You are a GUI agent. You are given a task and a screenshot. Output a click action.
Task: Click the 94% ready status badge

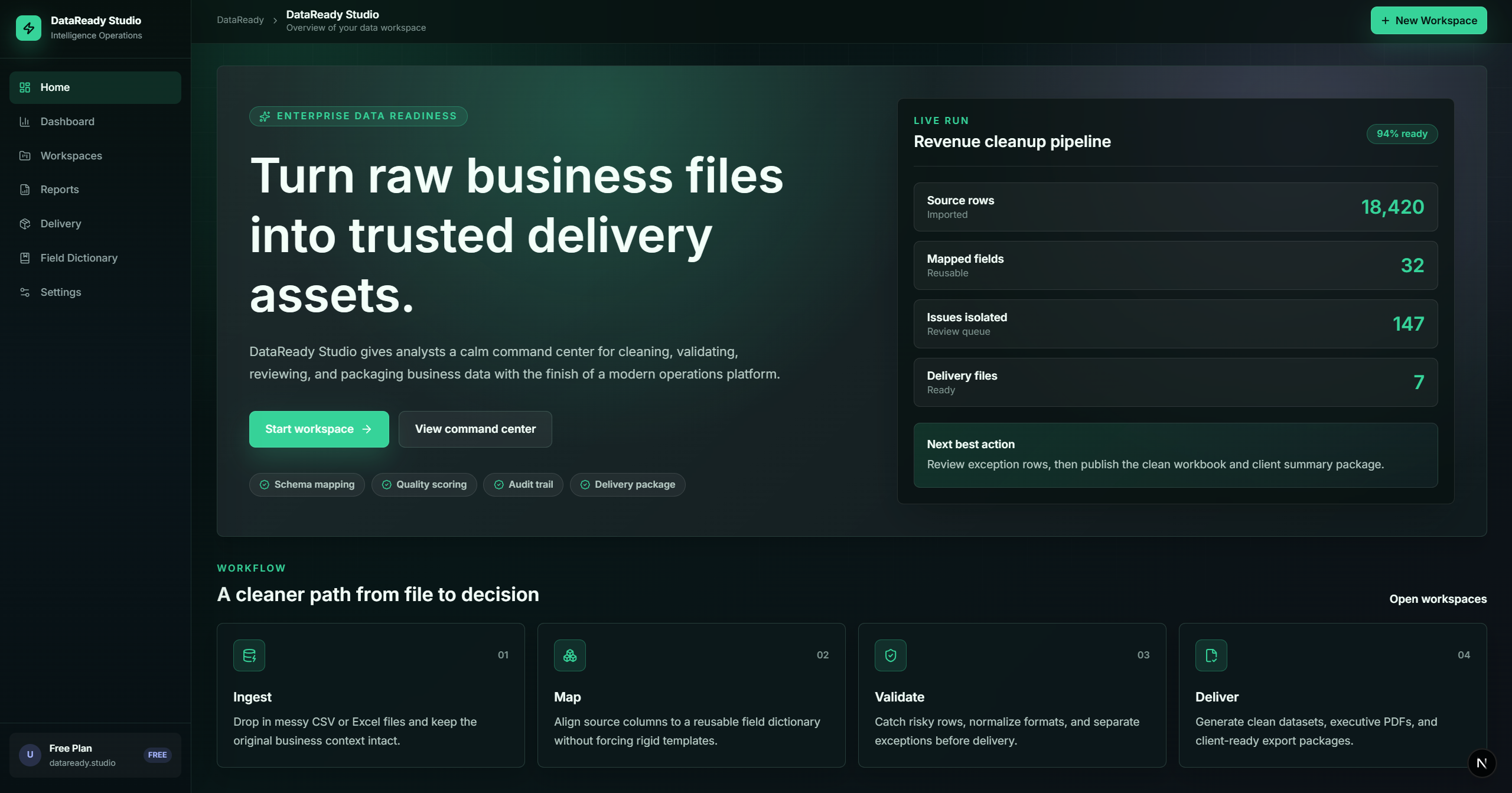pos(1402,134)
